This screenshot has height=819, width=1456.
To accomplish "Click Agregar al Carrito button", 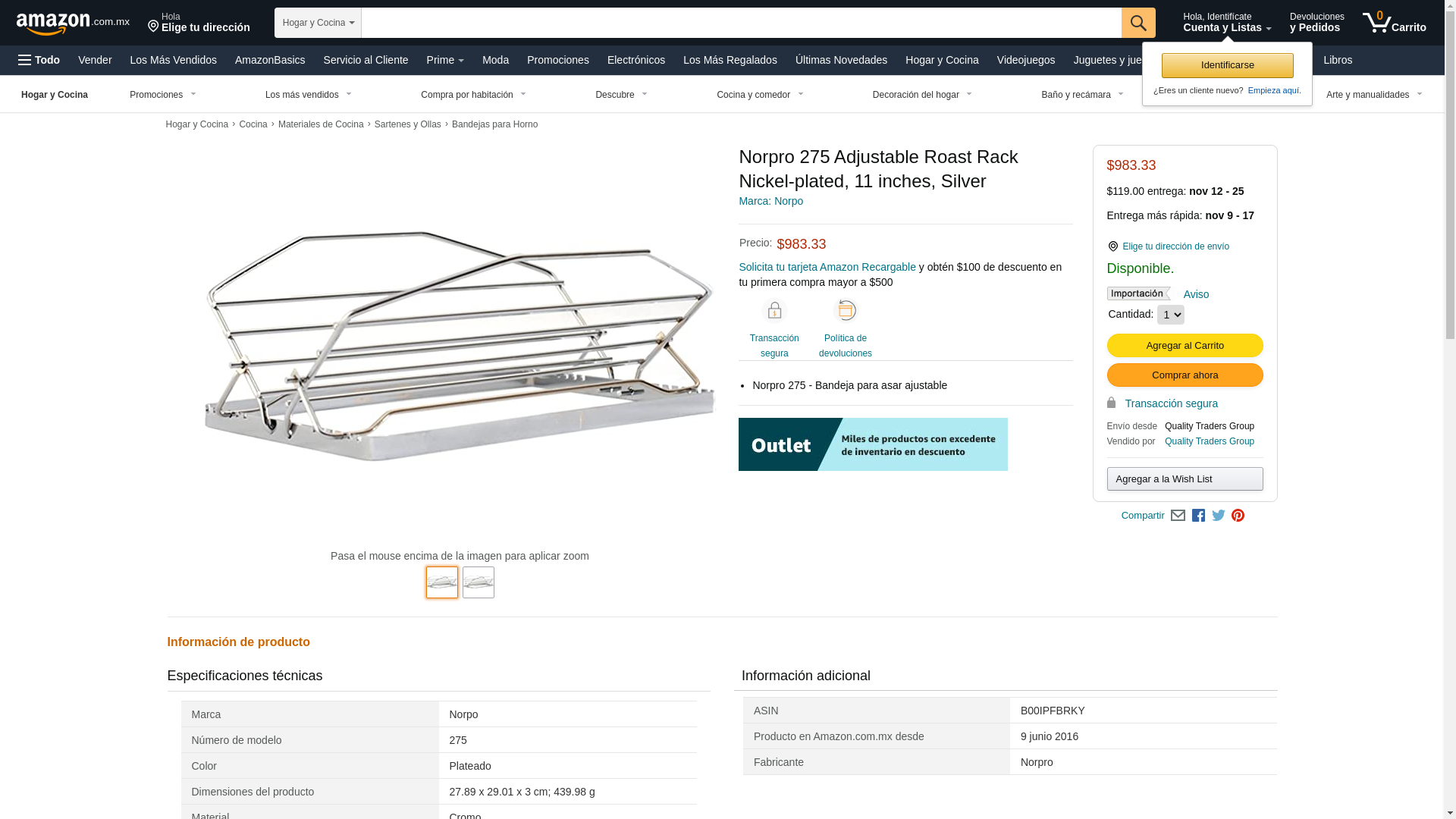I will pyautogui.click(x=1185, y=346).
